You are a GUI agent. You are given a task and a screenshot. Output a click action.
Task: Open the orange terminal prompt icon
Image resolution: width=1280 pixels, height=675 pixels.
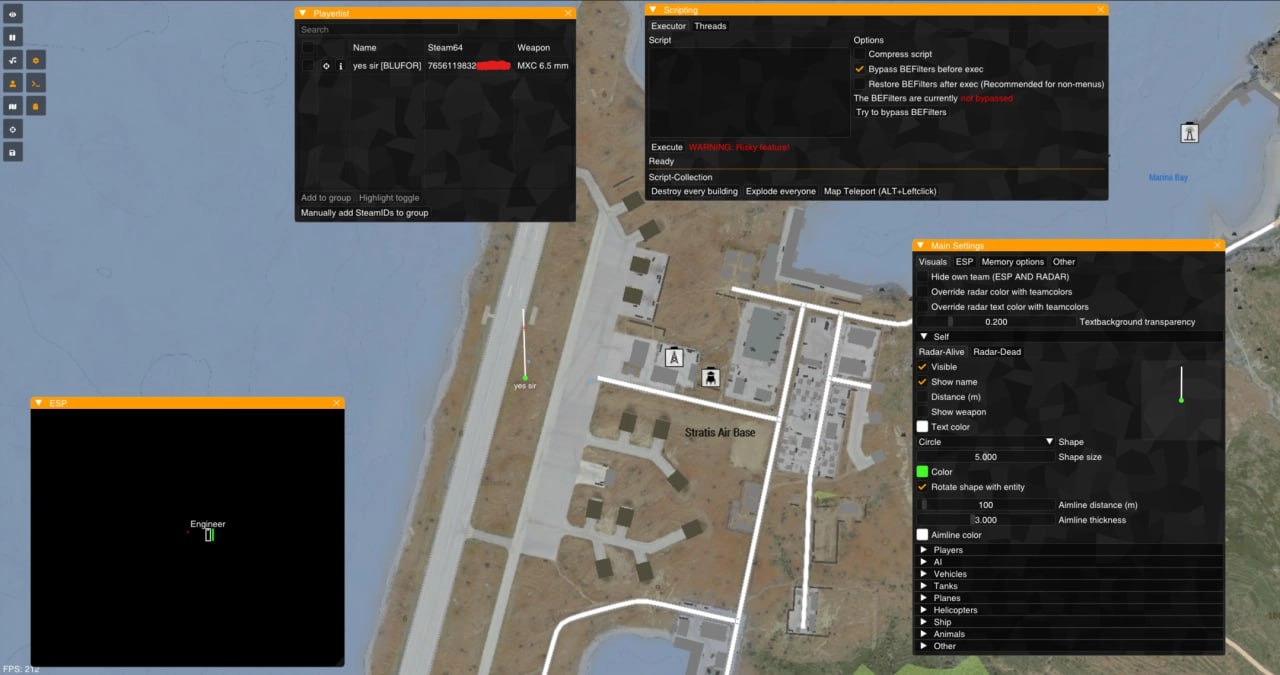point(36,83)
